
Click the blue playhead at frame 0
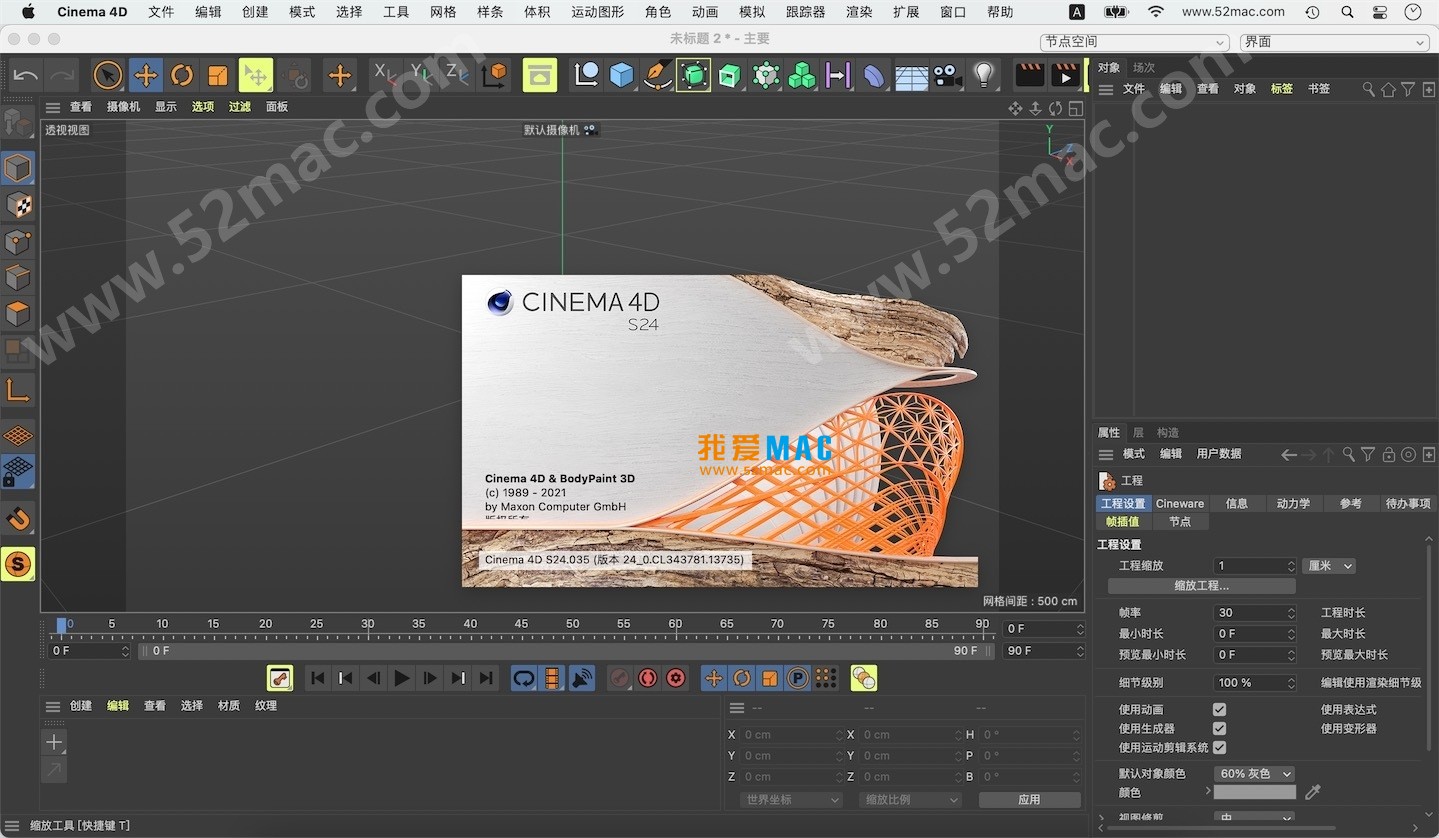61,626
